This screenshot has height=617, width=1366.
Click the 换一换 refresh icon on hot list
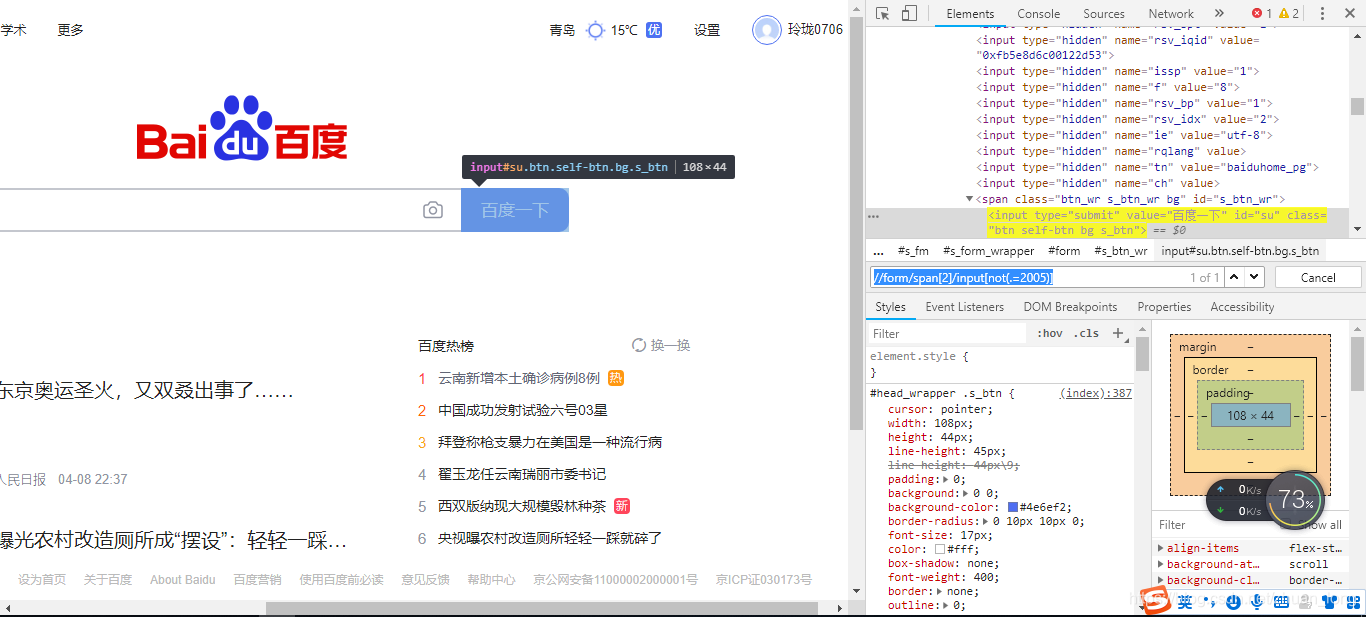click(x=639, y=344)
